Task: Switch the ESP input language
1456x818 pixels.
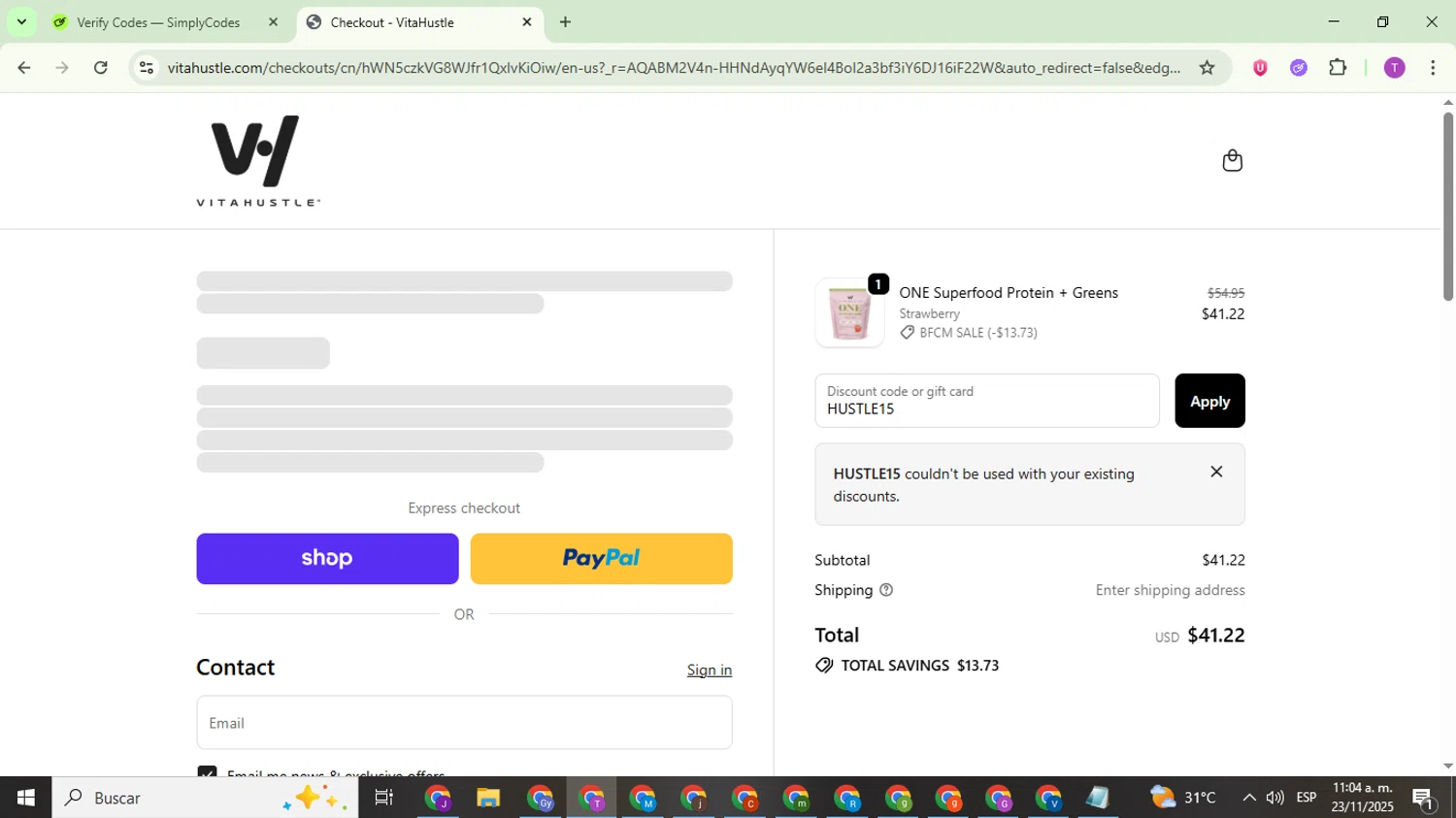Action: 1307,798
